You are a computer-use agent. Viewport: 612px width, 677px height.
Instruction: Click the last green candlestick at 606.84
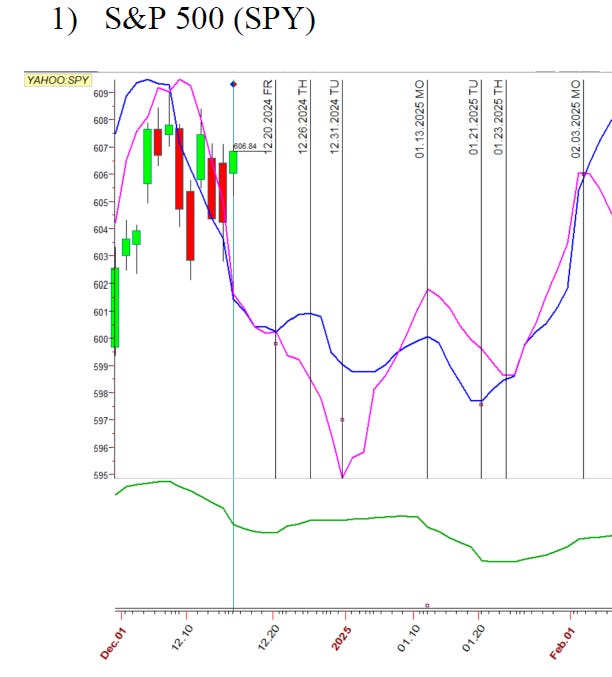[x=233, y=162]
